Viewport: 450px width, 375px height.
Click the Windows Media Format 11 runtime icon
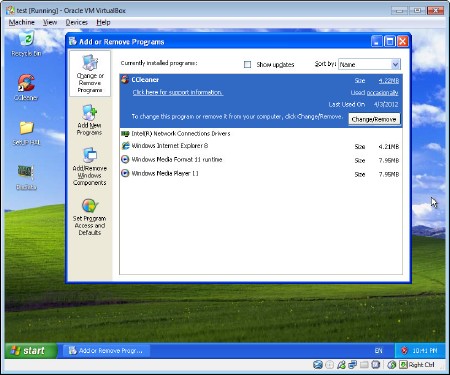click(x=125, y=159)
